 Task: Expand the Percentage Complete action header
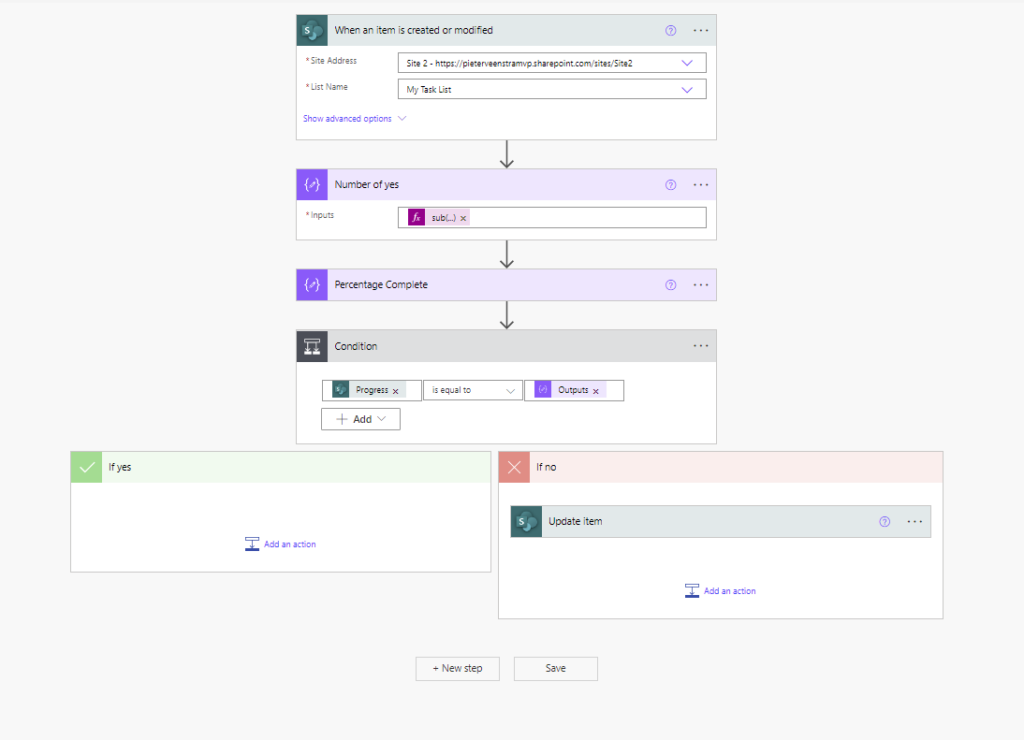click(507, 285)
